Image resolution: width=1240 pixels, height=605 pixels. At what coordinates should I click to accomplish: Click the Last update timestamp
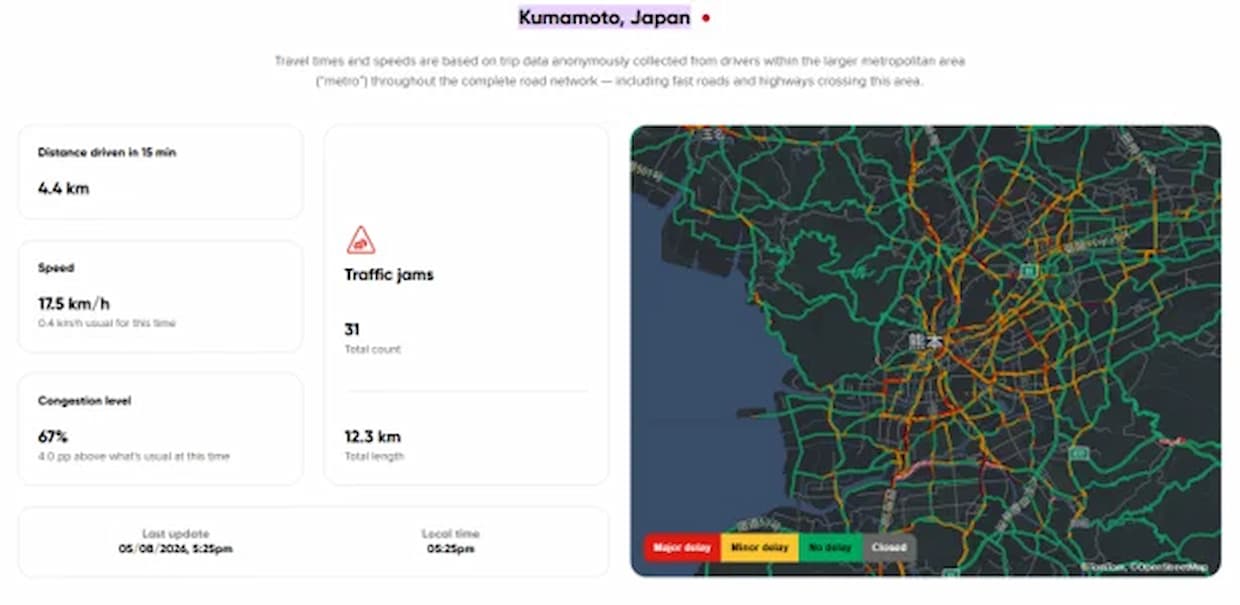(175, 549)
